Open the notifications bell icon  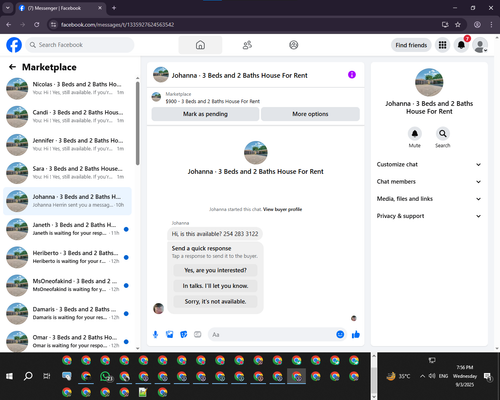pyautogui.click(x=461, y=45)
